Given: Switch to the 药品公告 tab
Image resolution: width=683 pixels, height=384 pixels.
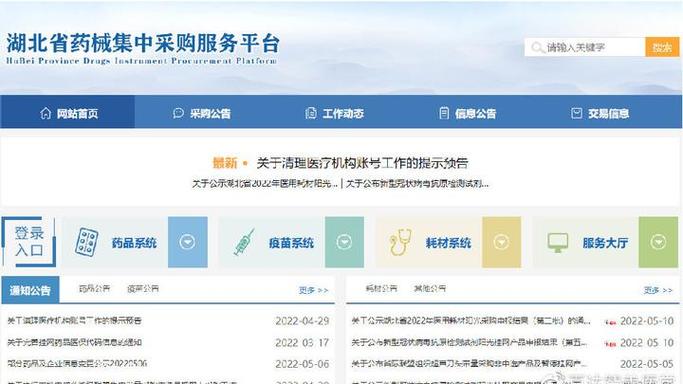Looking at the screenshot, I should tap(94, 288).
